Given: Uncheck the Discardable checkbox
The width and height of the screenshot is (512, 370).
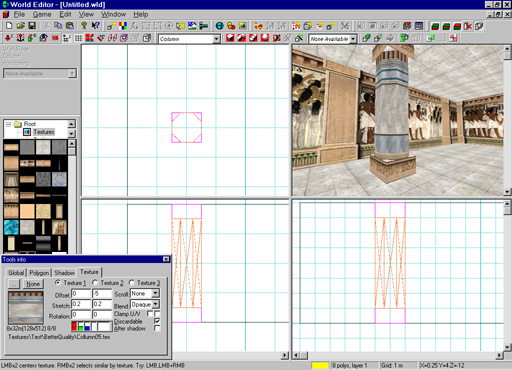Looking at the screenshot, I should [x=157, y=321].
